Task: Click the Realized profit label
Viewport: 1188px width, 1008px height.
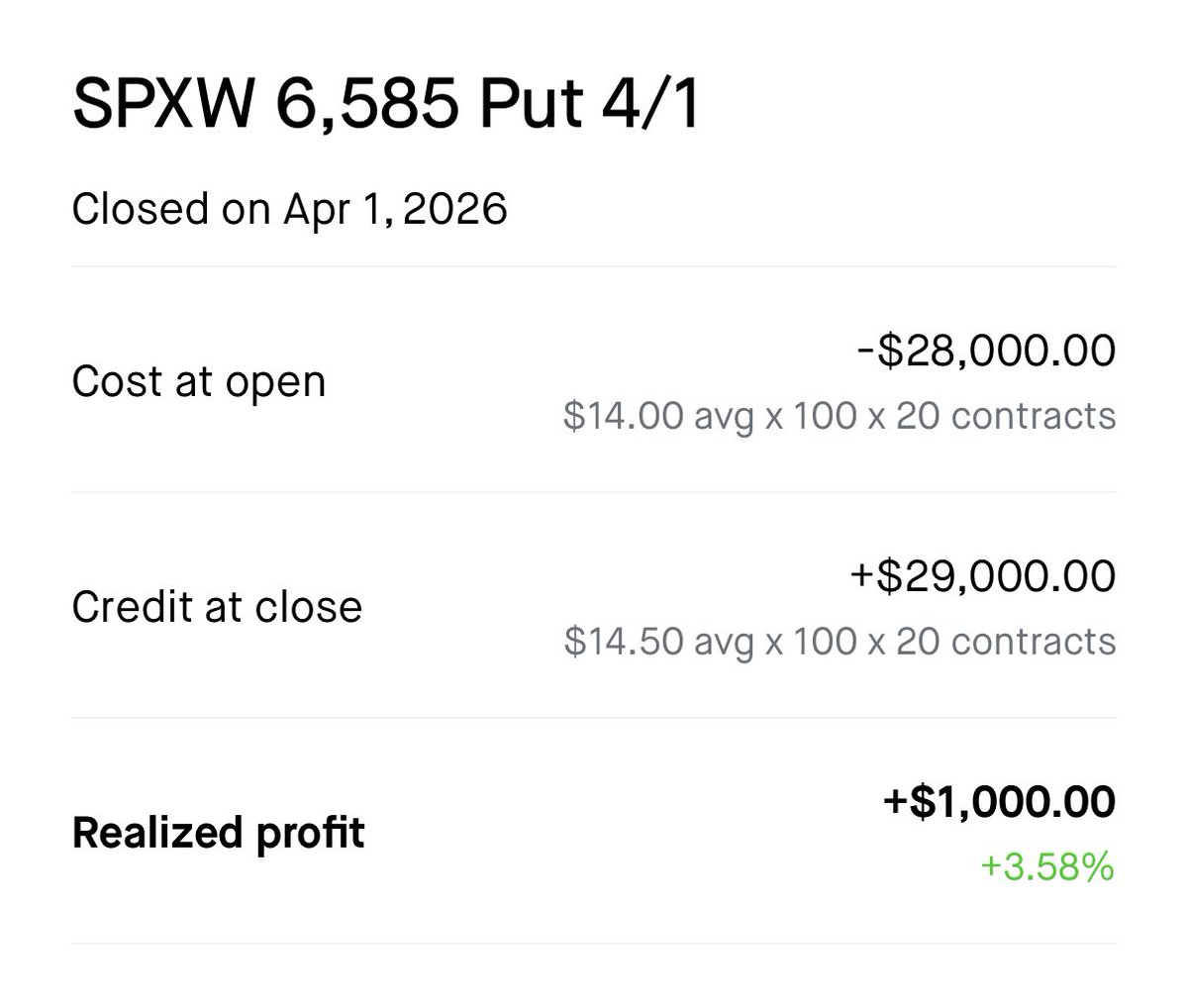Action: (219, 834)
